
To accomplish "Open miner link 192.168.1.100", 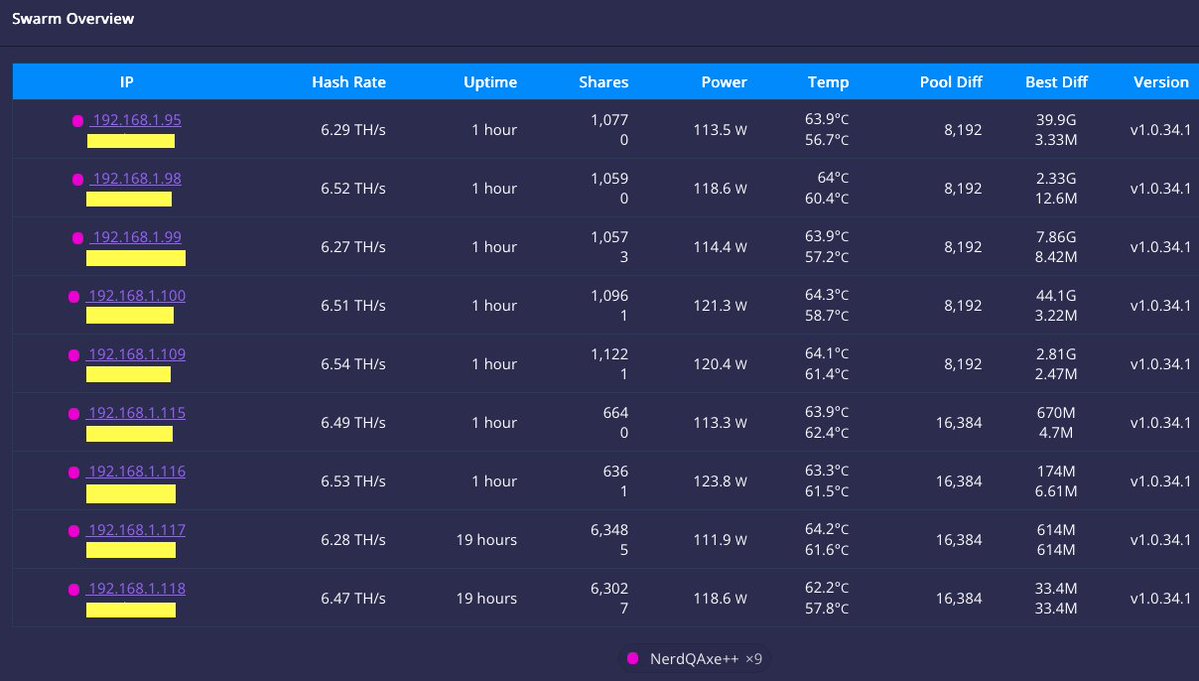I will click(x=136, y=296).
